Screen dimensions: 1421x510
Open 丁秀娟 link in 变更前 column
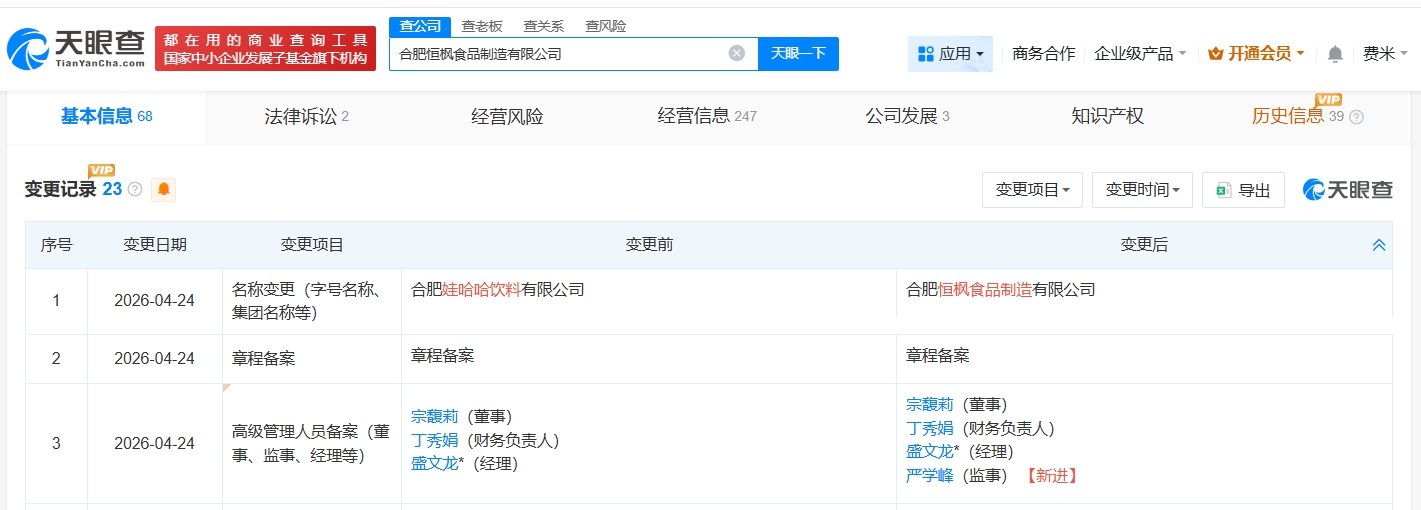(x=434, y=440)
